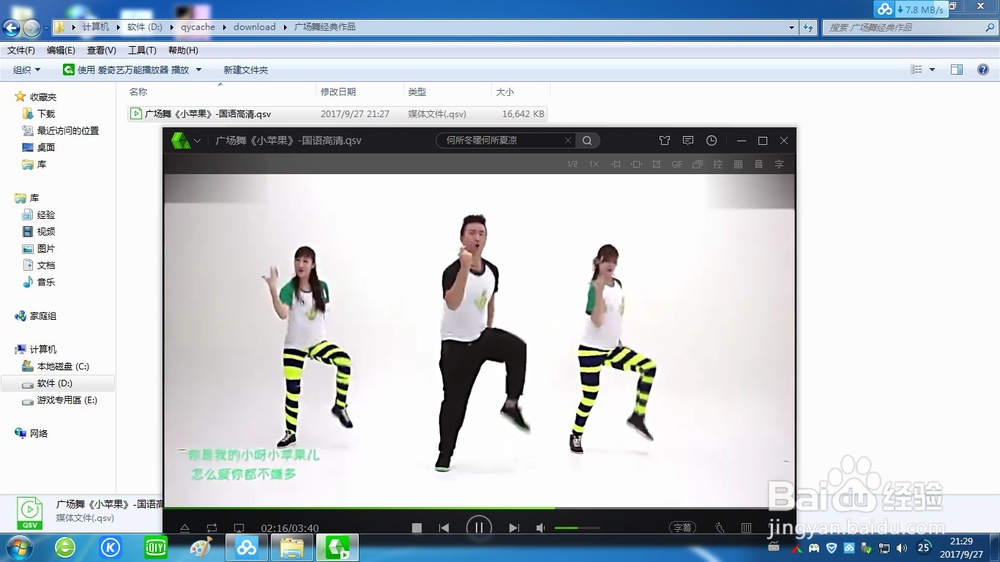Open the Windows Start button
This screenshot has width=1000, height=562.
(18, 547)
